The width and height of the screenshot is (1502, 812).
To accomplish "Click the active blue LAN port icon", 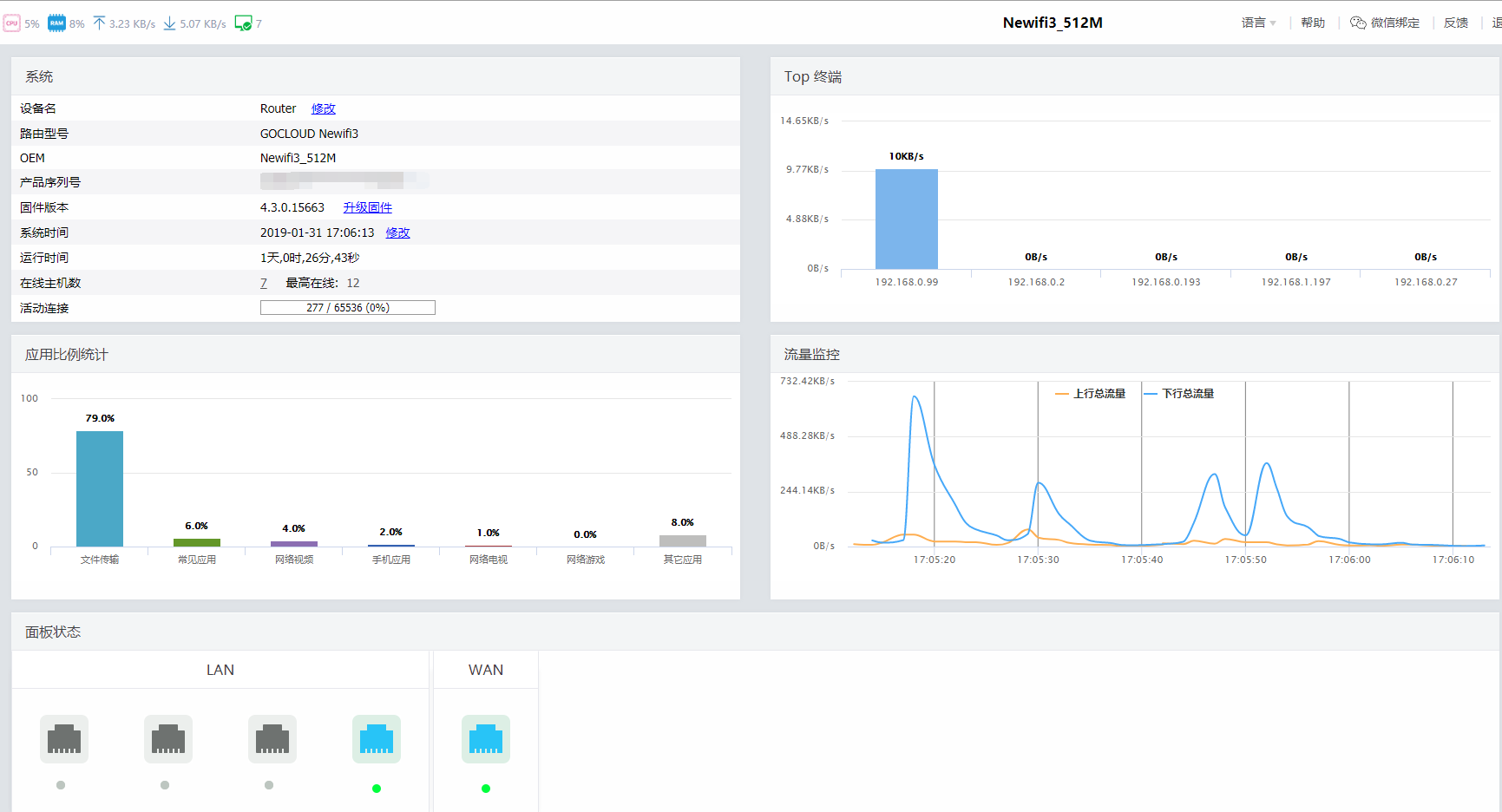I will [377, 739].
